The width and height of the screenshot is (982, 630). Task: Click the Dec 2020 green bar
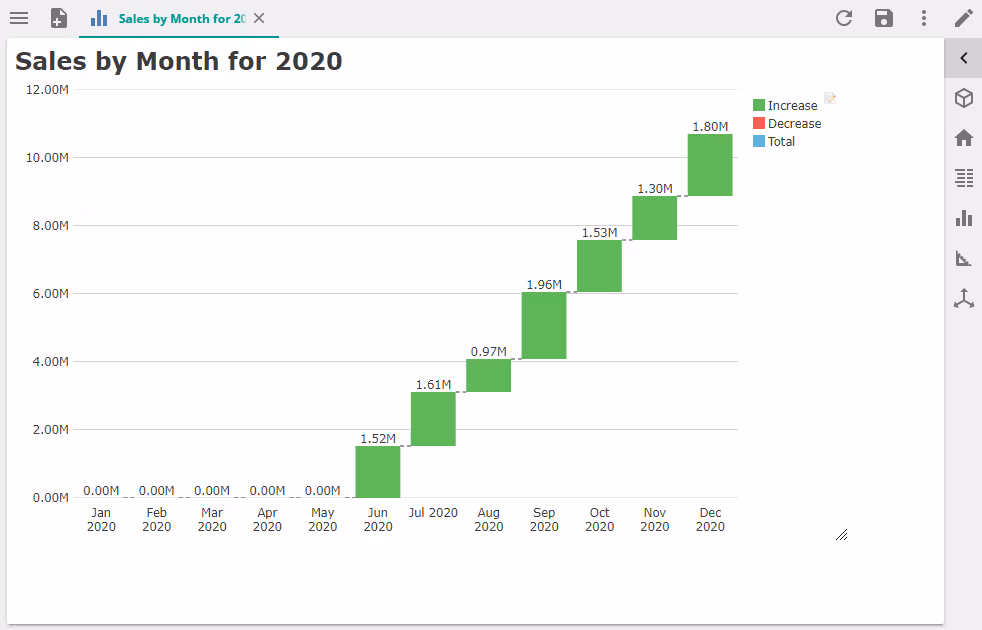[x=710, y=165]
